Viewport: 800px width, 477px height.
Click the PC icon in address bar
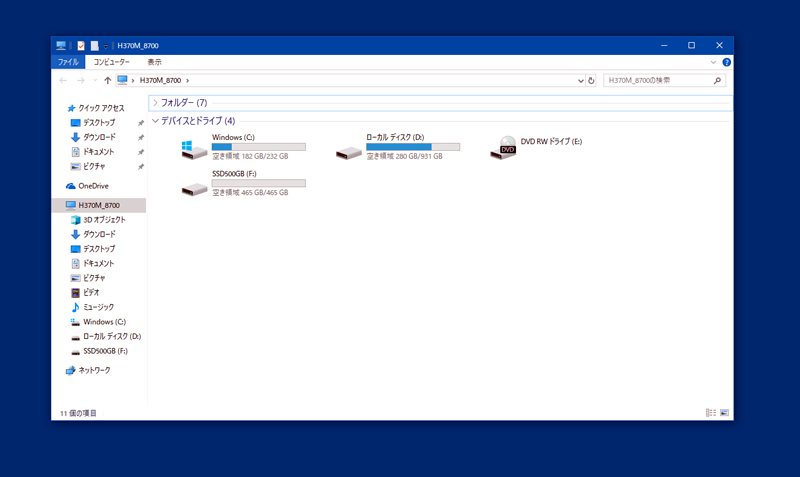coord(122,80)
